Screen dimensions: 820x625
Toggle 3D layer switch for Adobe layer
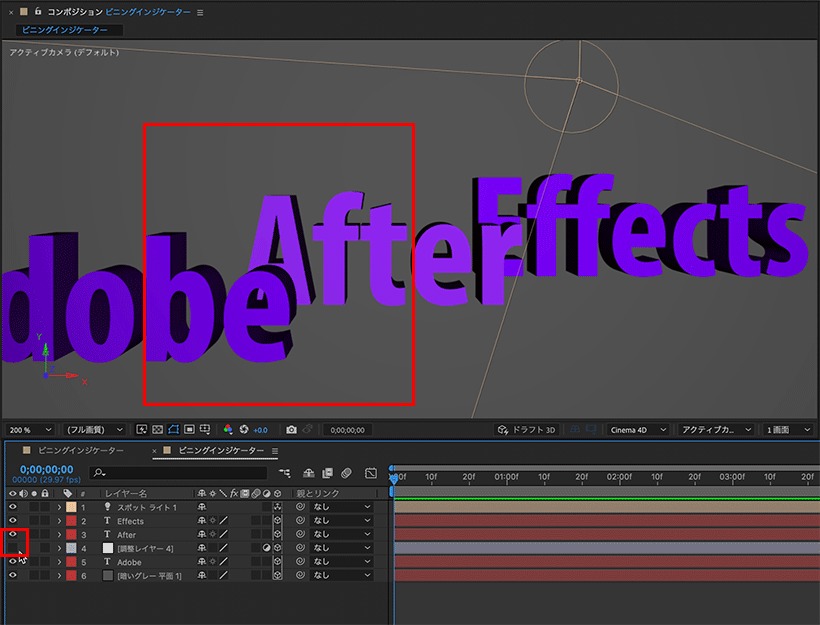point(277,561)
